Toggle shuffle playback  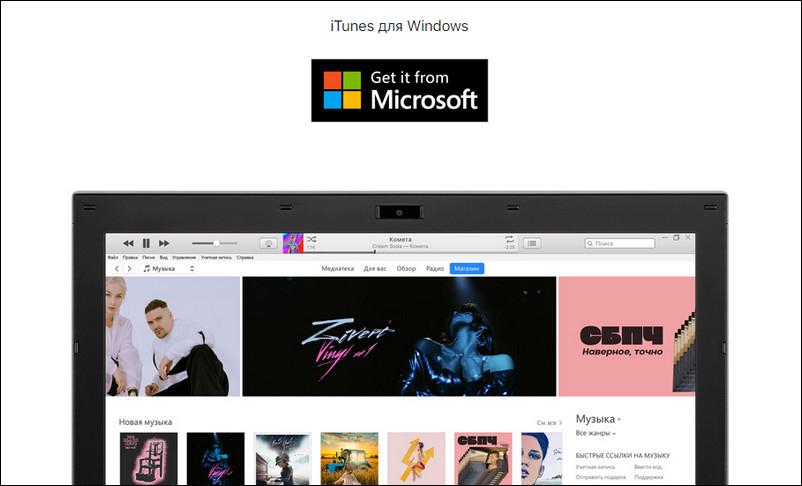point(311,240)
